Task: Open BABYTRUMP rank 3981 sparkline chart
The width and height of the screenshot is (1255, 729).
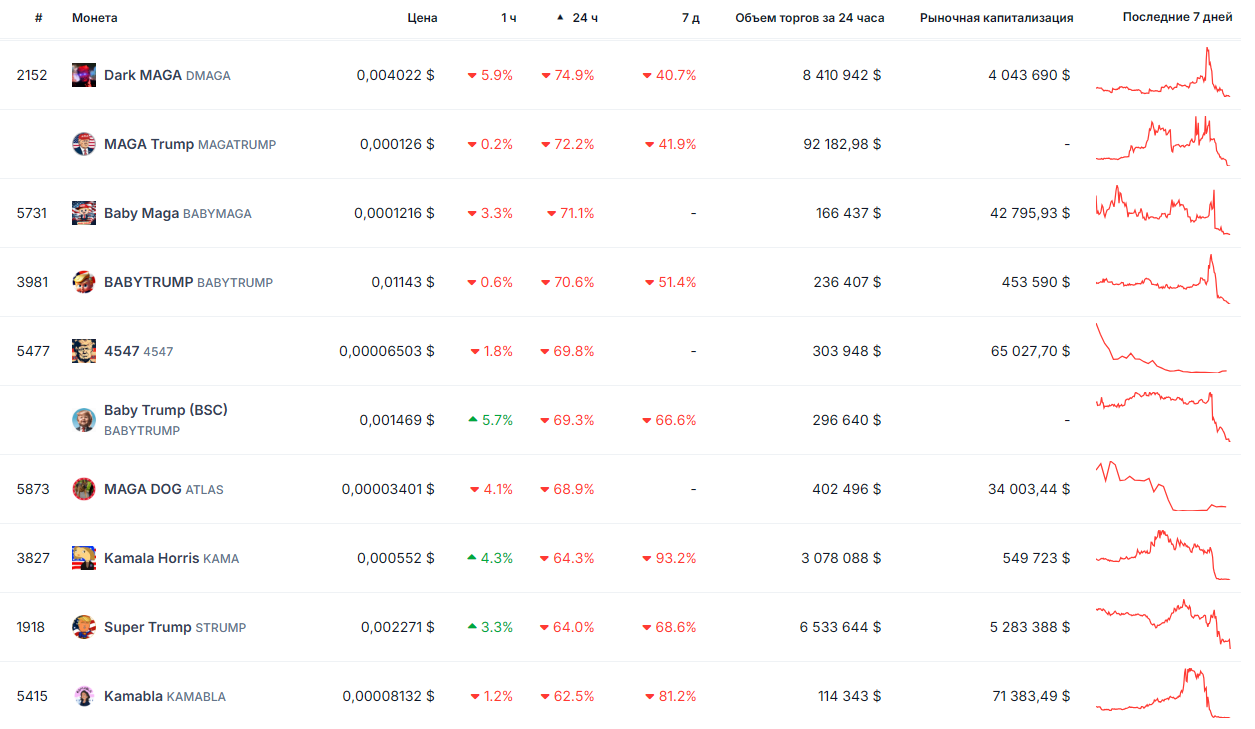Action: click(1163, 280)
